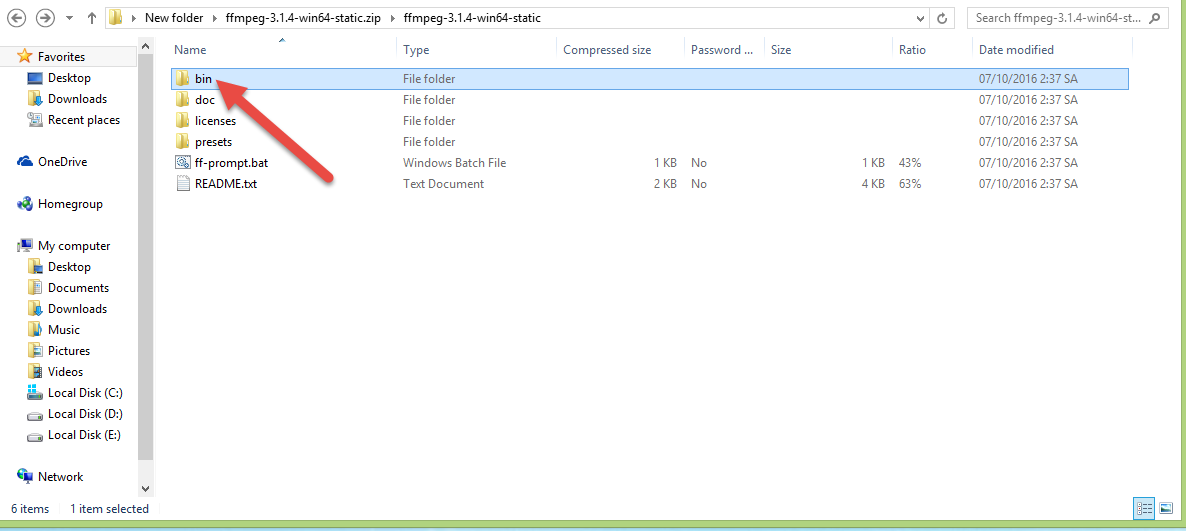Click the 'licenses' folder name

click(216, 121)
